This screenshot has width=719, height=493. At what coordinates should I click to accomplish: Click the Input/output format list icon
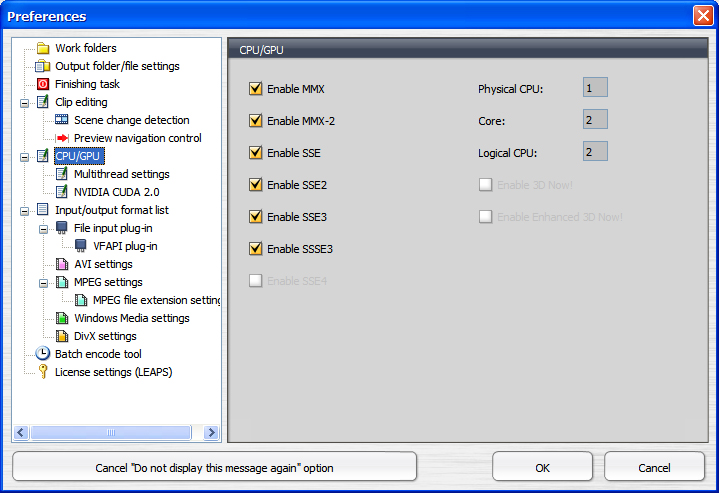pos(43,210)
